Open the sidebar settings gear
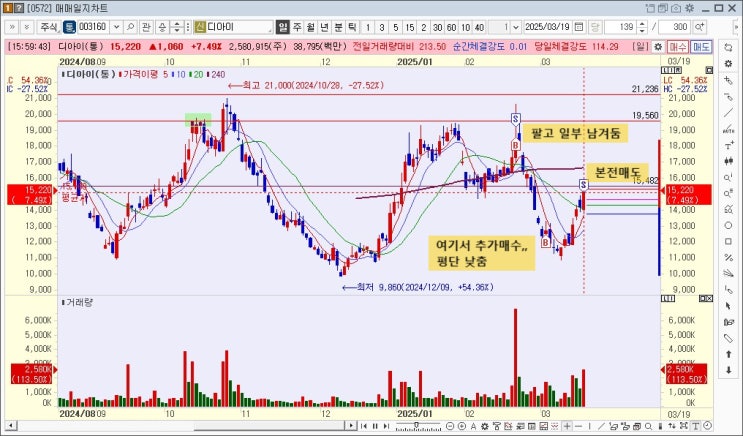The image size is (743, 436). [x=729, y=64]
